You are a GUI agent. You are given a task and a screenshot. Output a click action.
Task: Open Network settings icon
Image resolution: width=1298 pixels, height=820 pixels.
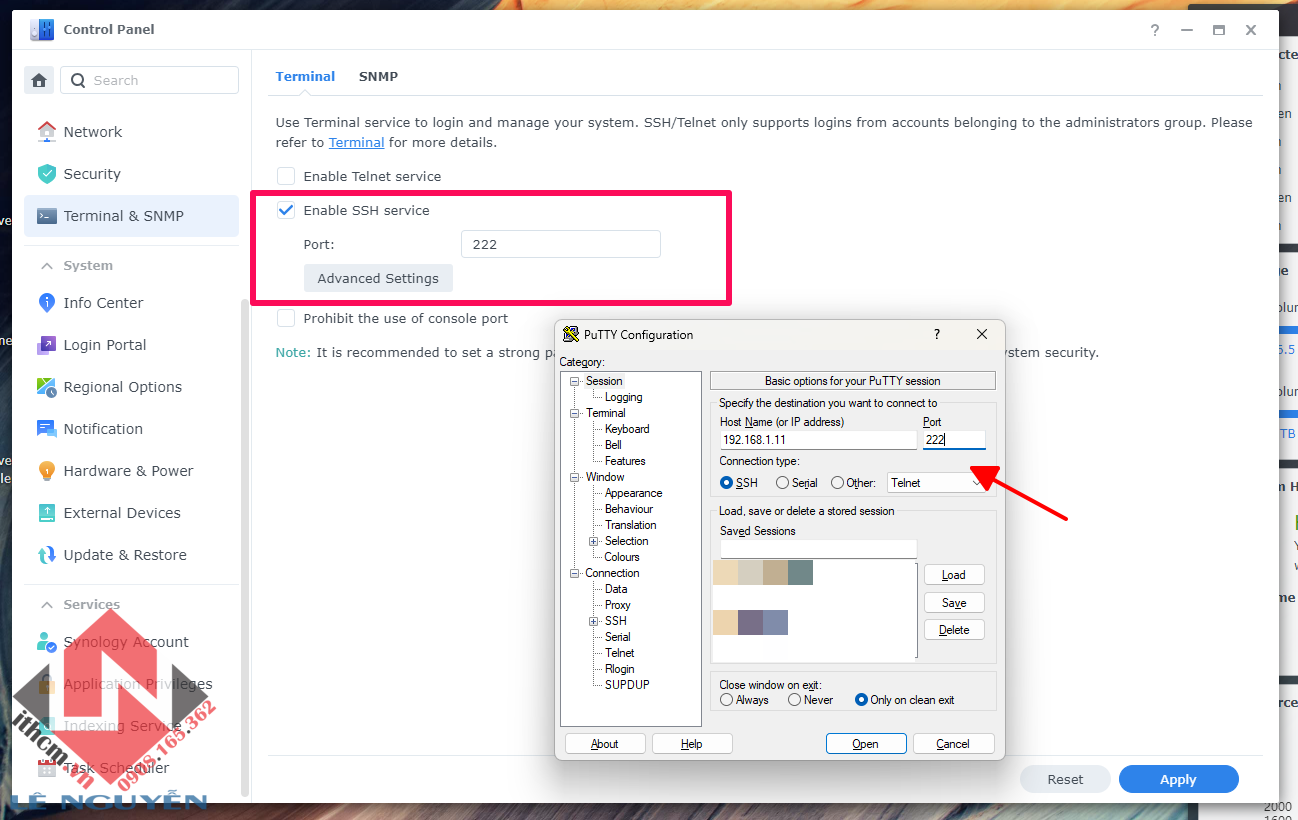point(47,132)
